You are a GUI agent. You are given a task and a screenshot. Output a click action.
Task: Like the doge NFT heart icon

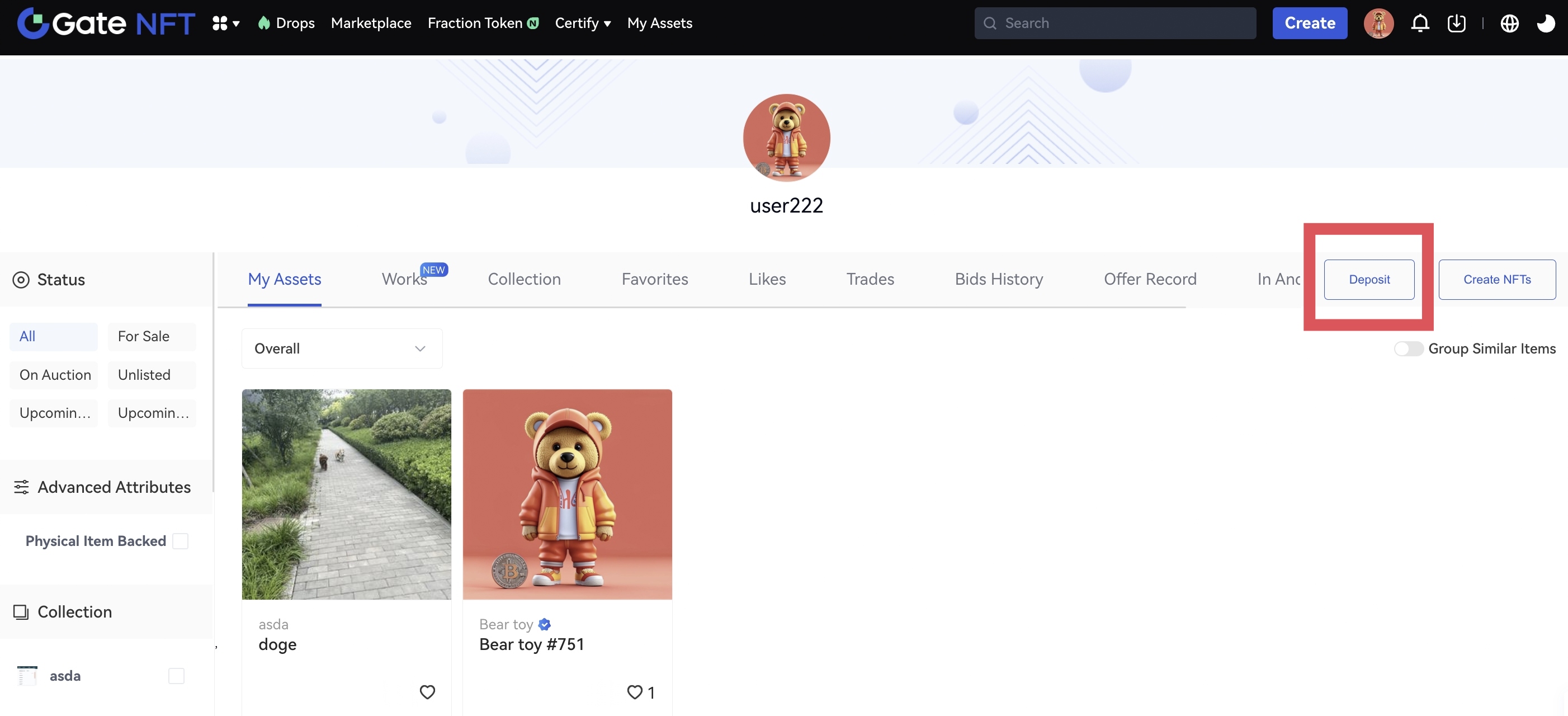point(427,691)
